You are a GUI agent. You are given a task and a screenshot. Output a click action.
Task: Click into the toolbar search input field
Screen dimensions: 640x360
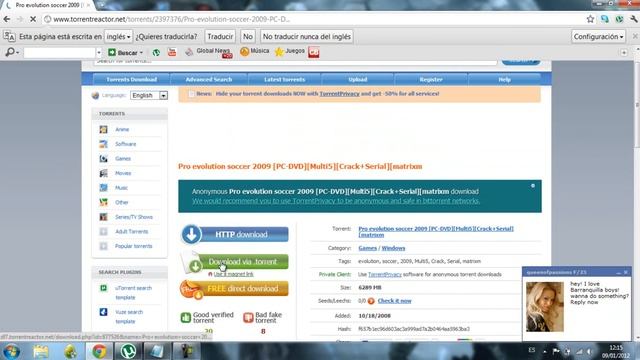click(x=60, y=53)
